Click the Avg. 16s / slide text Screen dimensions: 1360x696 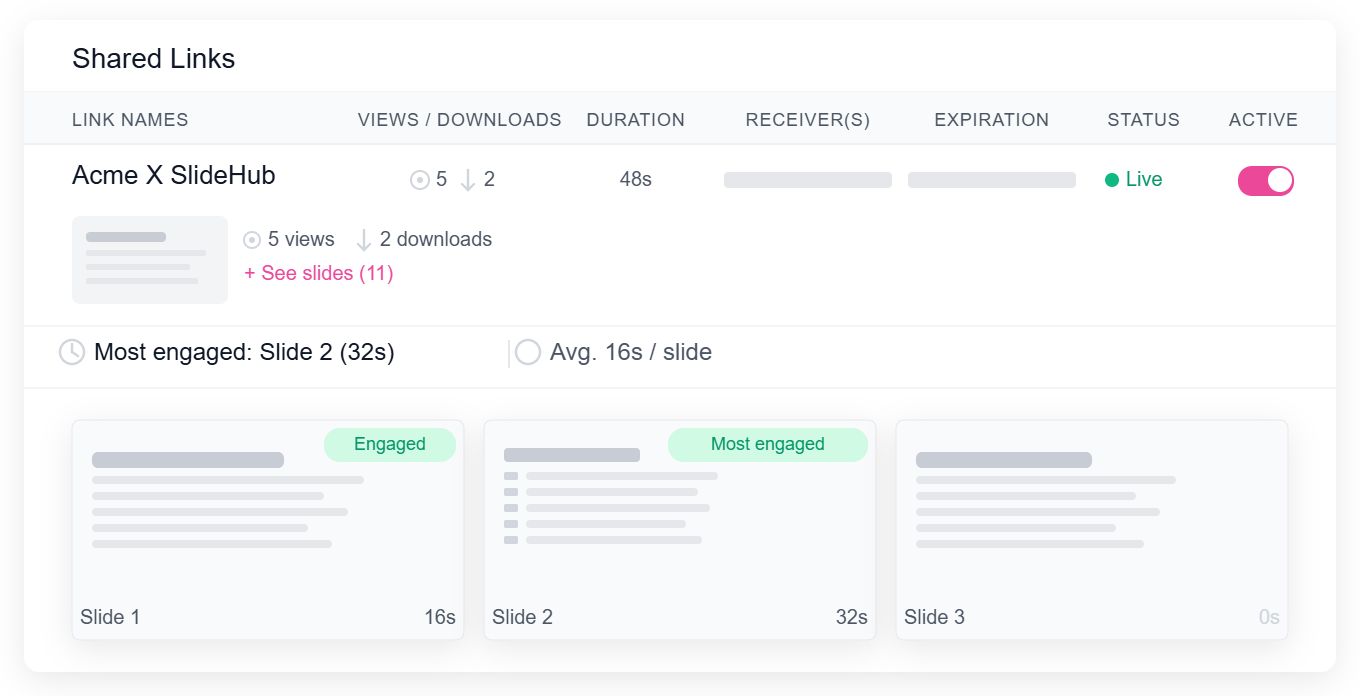tap(631, 352)
